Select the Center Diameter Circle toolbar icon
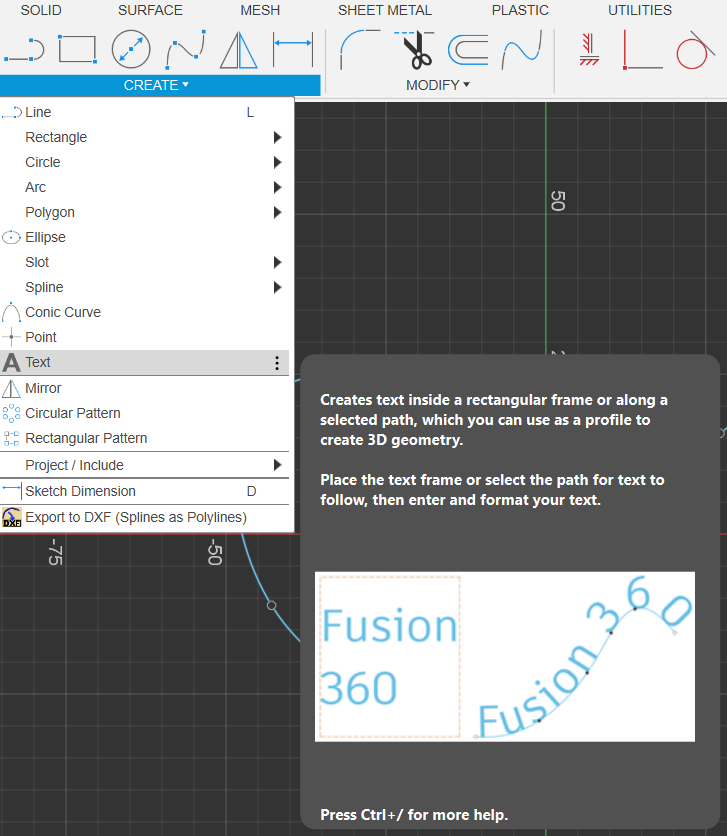This screenshot has width=727, height=836. pos(131,49)
